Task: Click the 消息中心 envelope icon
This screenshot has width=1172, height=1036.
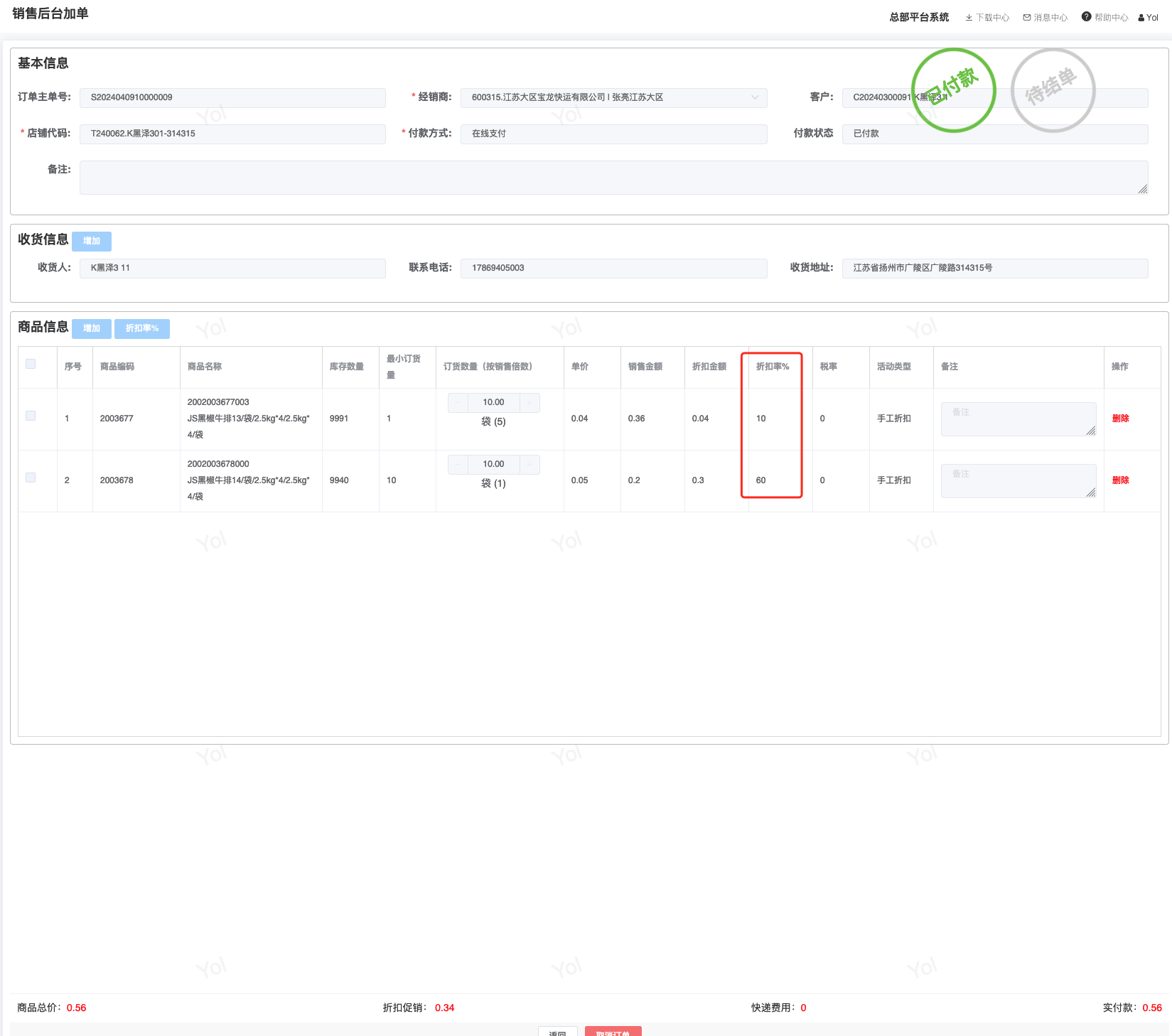Action: (1027, 18)
